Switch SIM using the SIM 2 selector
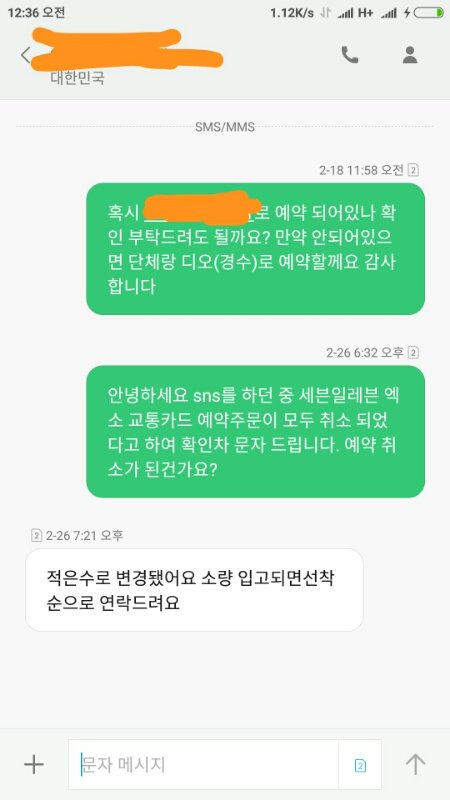This screenshot has width=450, height=800. click(x=360, y=765)
